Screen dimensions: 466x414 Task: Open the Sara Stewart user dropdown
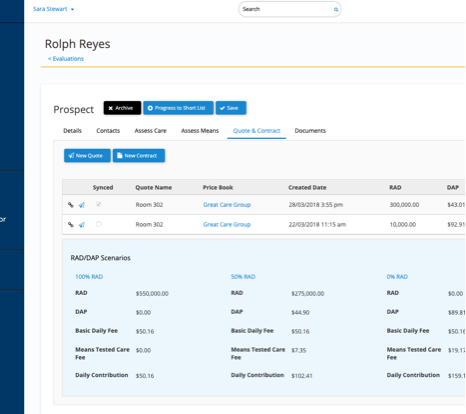pos(53,9)
